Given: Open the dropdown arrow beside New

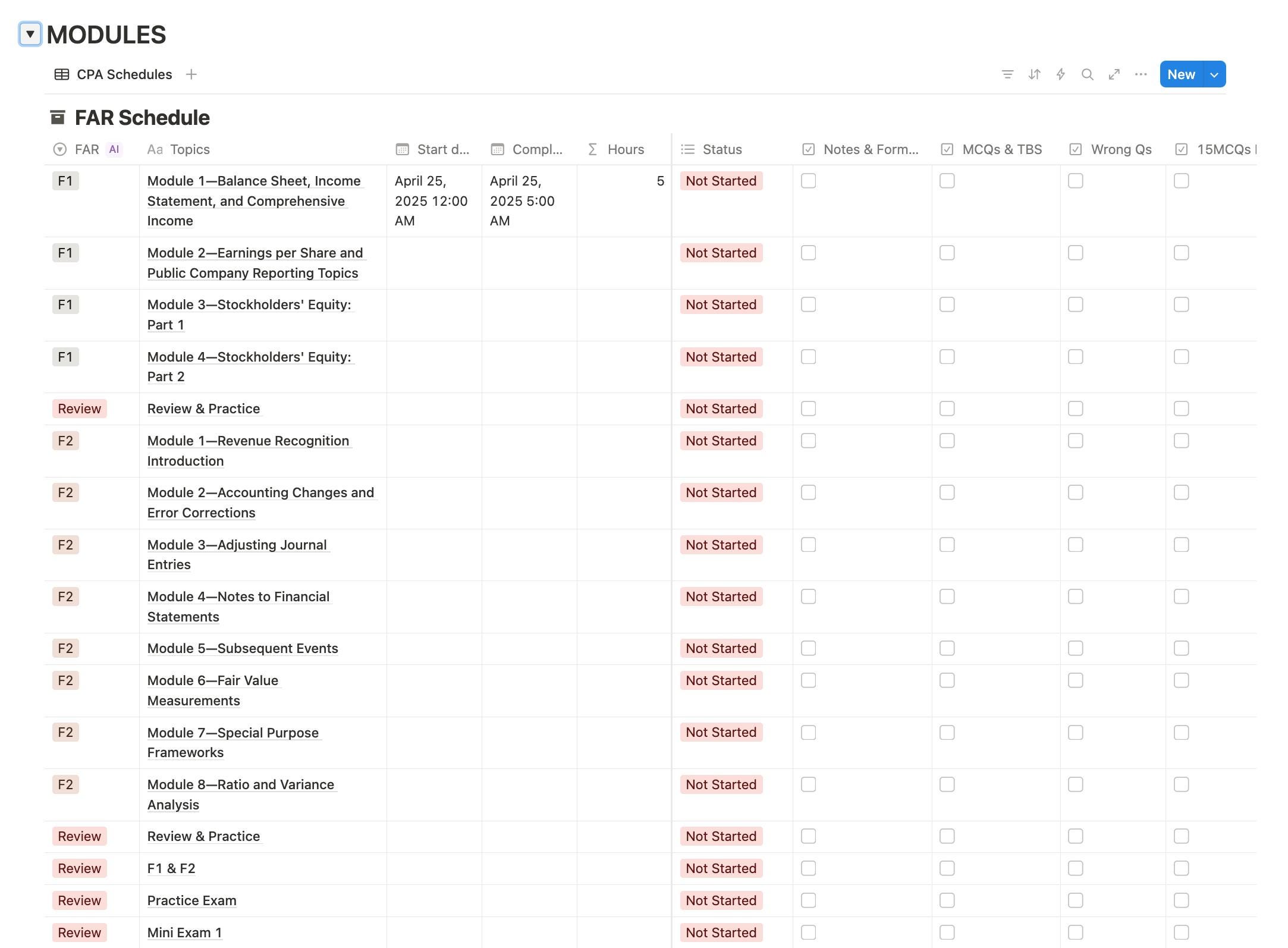Looking at the screenshot, I should click(1214, 74).
